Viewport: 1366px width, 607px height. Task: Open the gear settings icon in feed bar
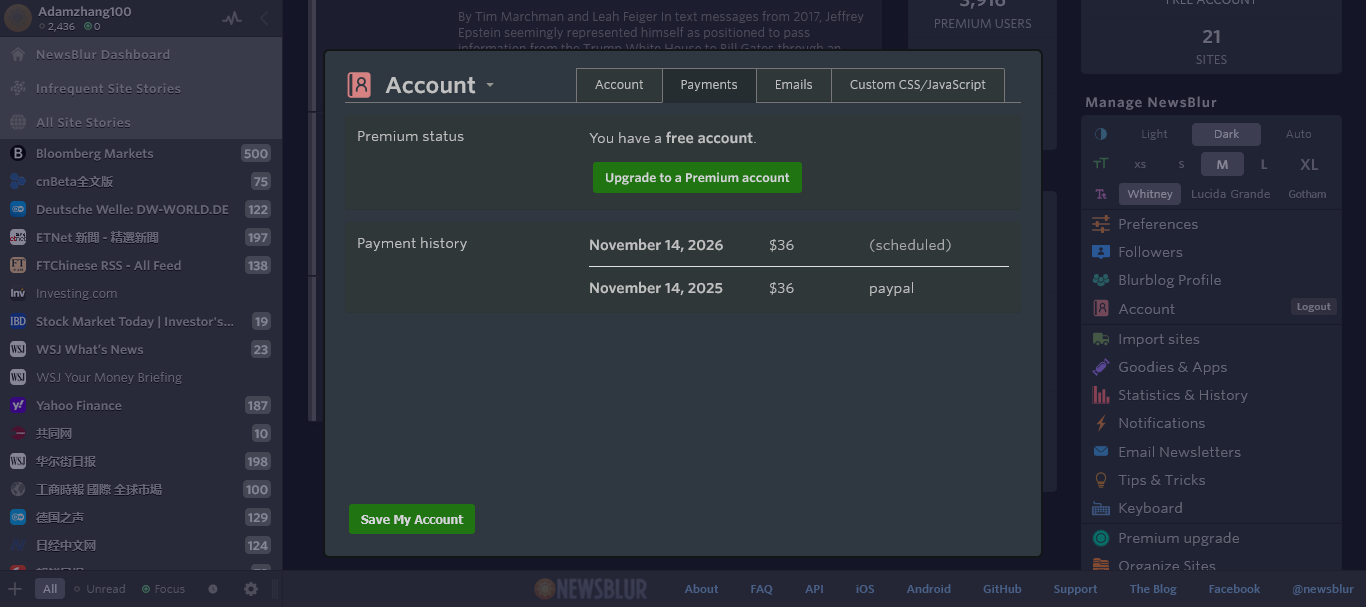click(x=251, y=589)
